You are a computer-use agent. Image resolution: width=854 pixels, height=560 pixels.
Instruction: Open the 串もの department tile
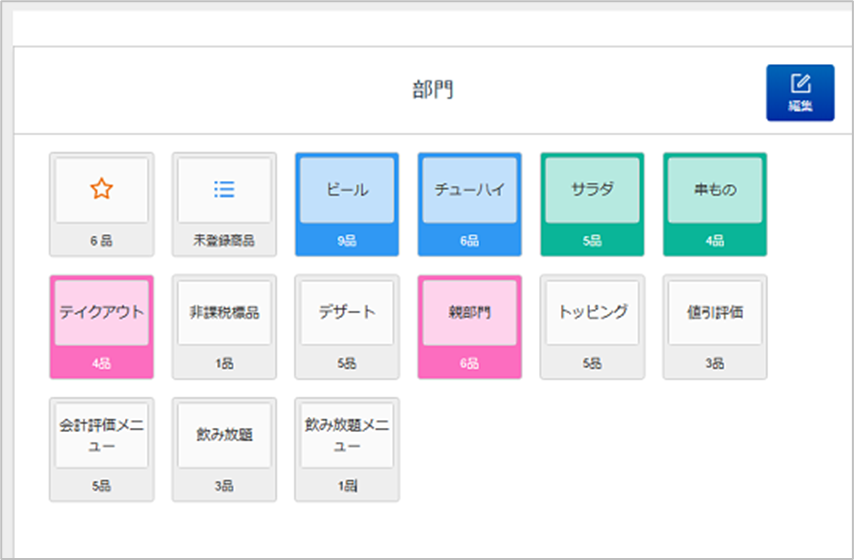click(x=715, y=190)
